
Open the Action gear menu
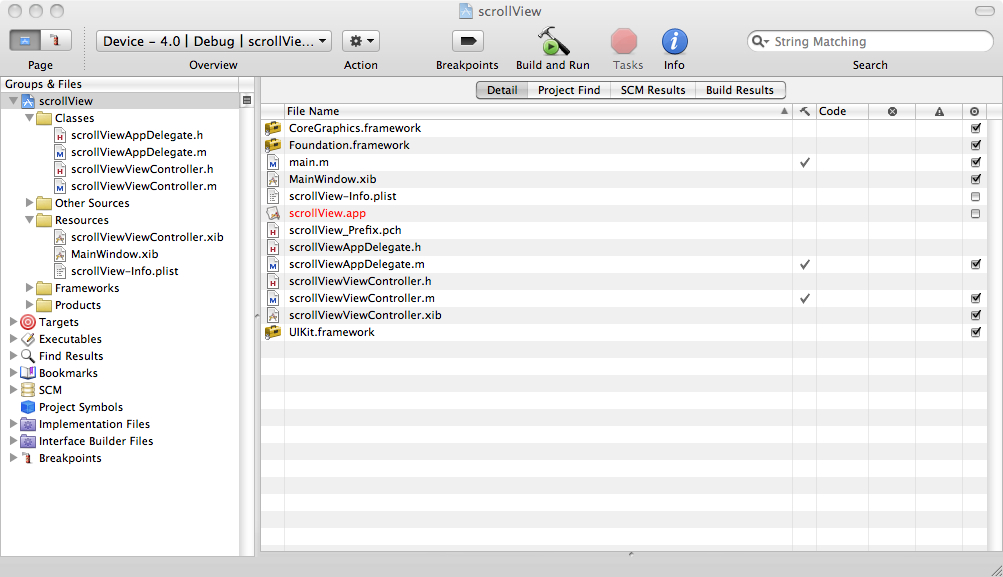point(360,41)
